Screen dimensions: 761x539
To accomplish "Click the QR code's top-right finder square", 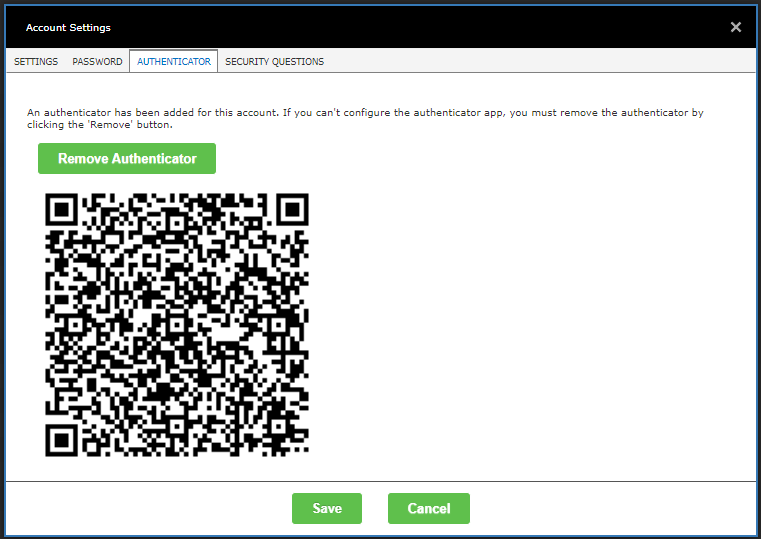I will tap(292, 209).
